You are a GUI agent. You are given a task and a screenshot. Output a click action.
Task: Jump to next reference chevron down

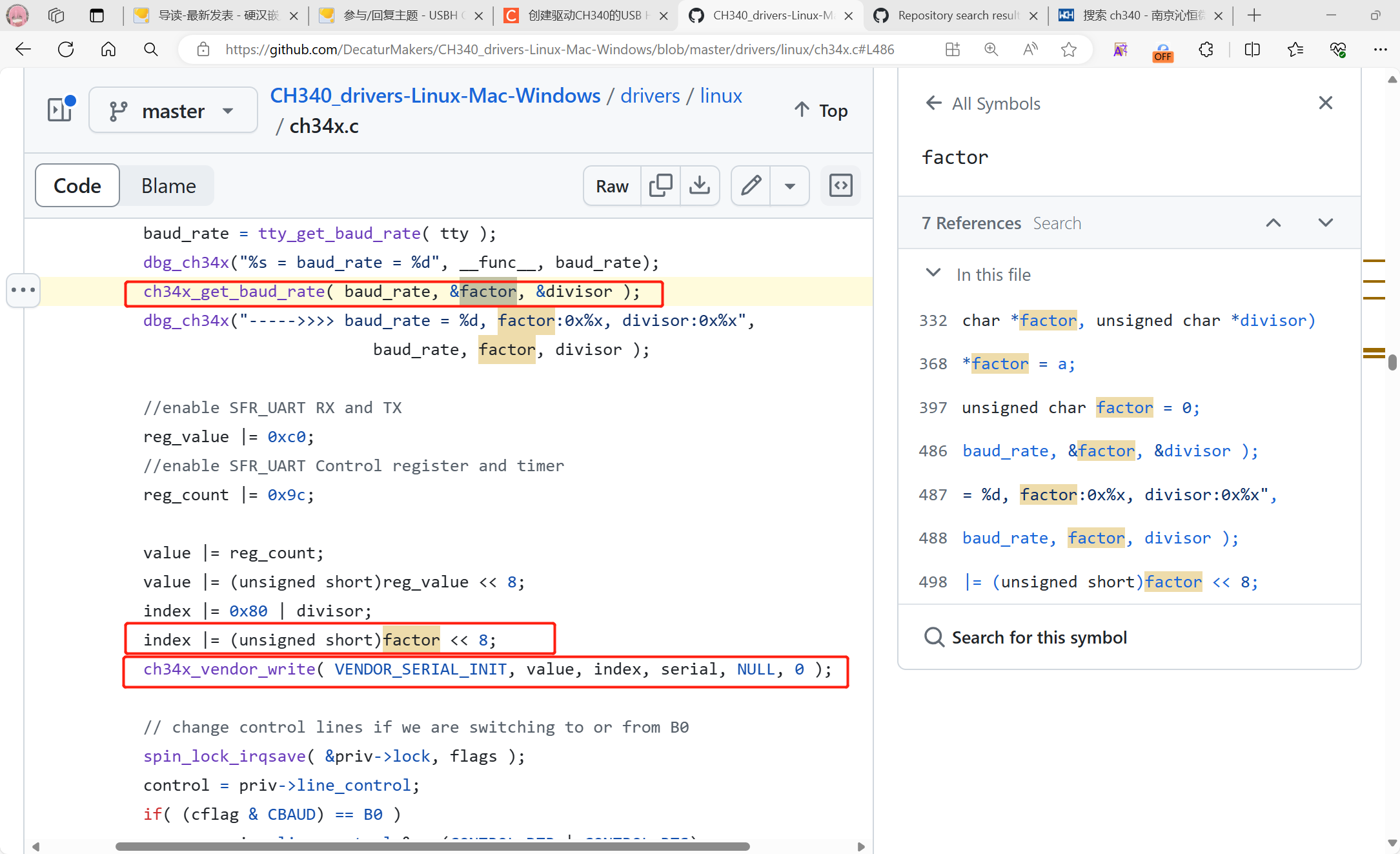[x=1326, y=223]
